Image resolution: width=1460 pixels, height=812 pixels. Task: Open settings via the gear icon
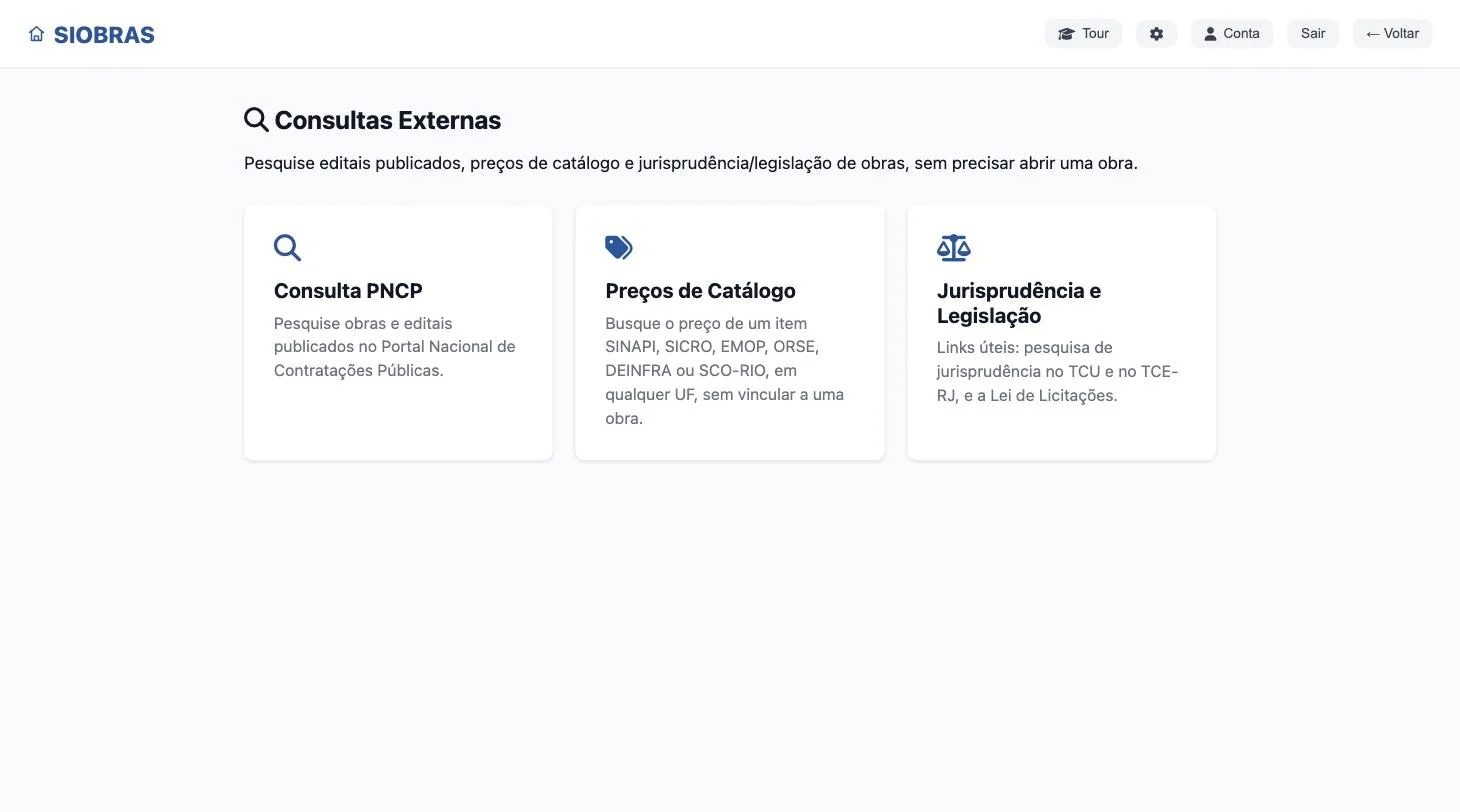click(x=1157, y=34)
